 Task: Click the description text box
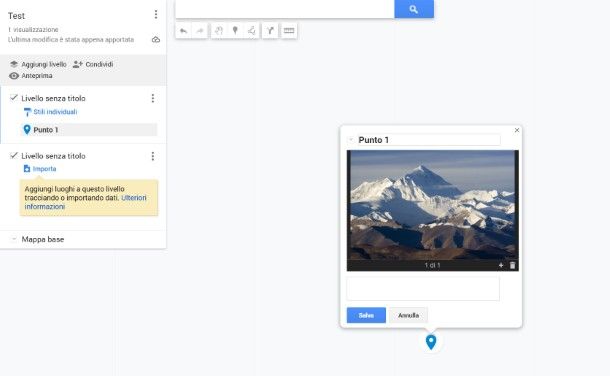click(423, 289)
